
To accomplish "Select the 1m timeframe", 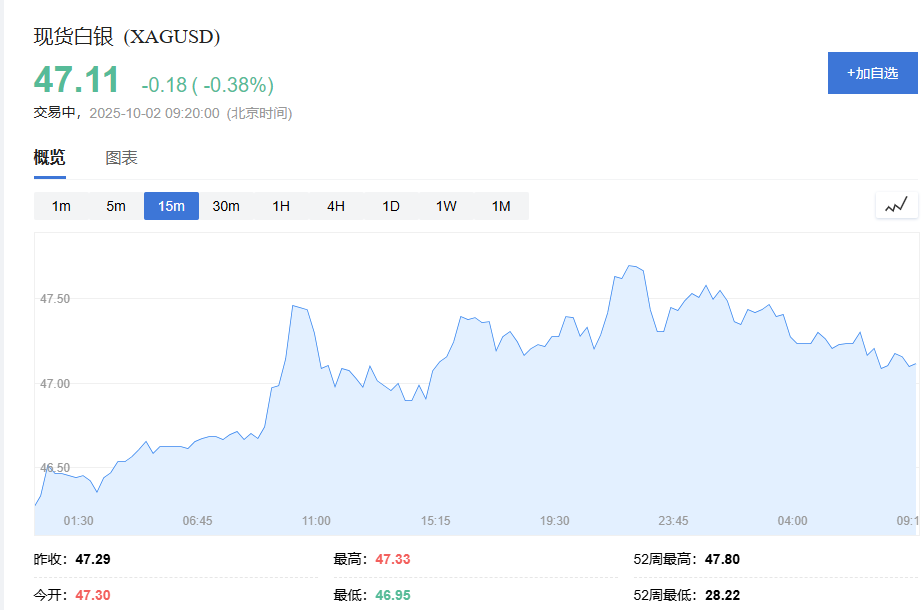I will [x=61, y=206].
